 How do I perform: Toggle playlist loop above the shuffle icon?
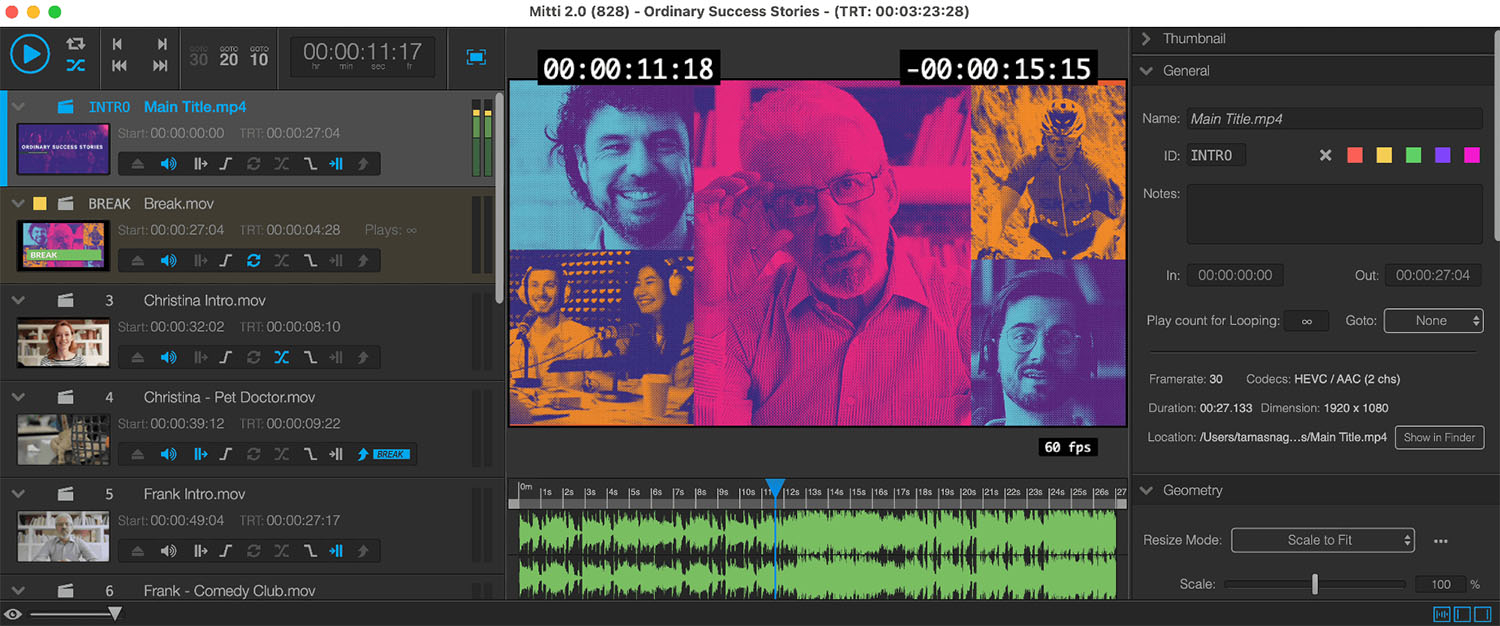[76, 44]
